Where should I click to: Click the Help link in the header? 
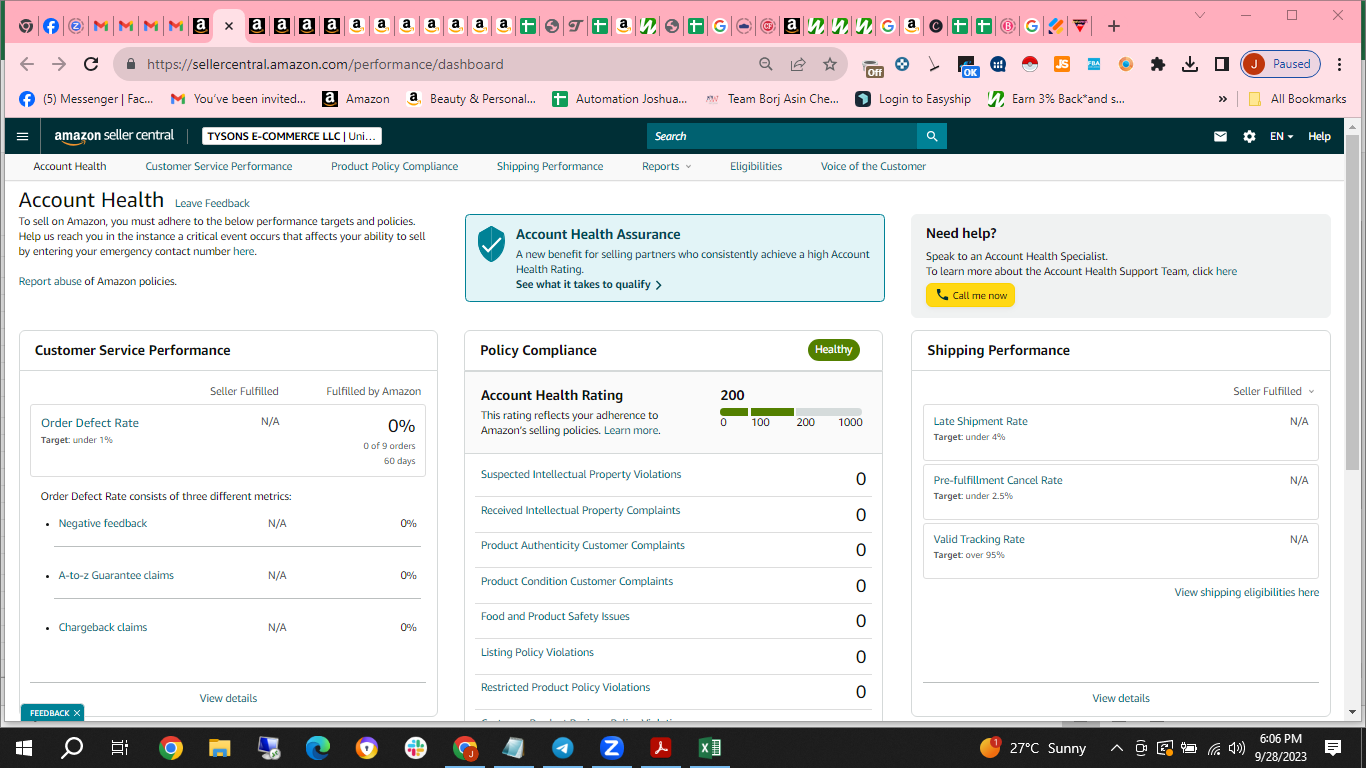tap(1319, 136)
